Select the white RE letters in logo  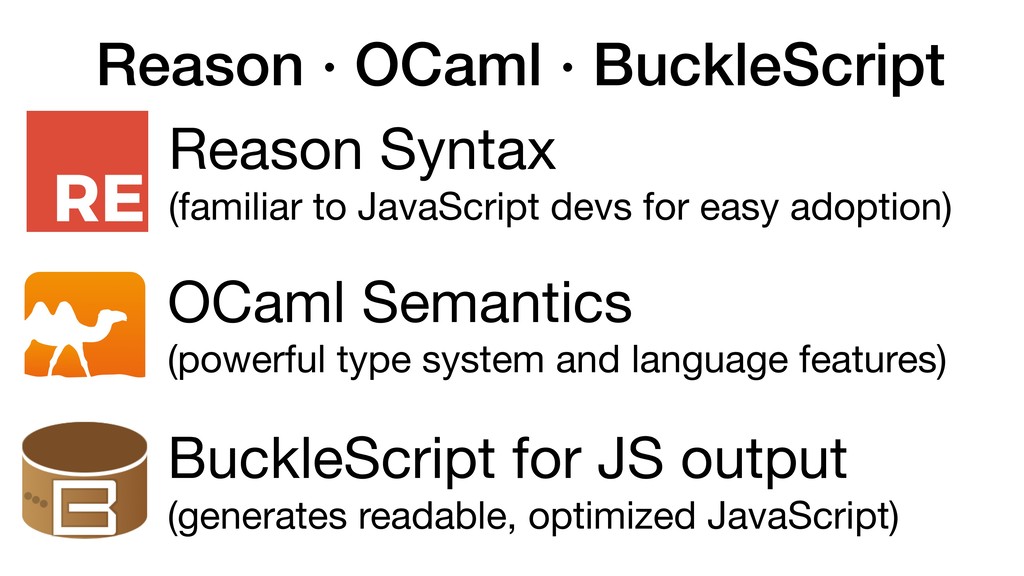[x=99, y=199]
